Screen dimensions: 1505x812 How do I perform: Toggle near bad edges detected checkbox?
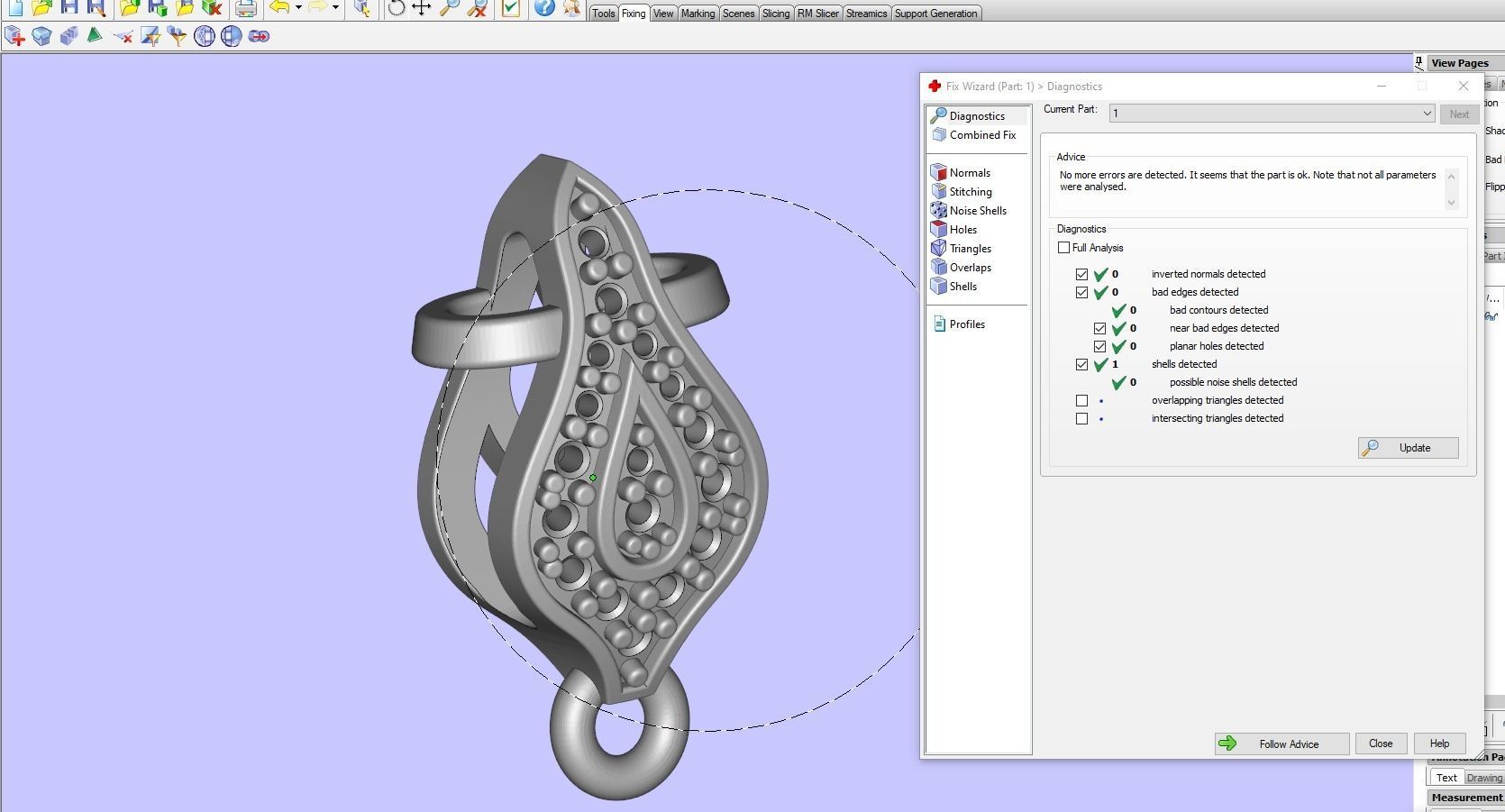click(1100, 328)
